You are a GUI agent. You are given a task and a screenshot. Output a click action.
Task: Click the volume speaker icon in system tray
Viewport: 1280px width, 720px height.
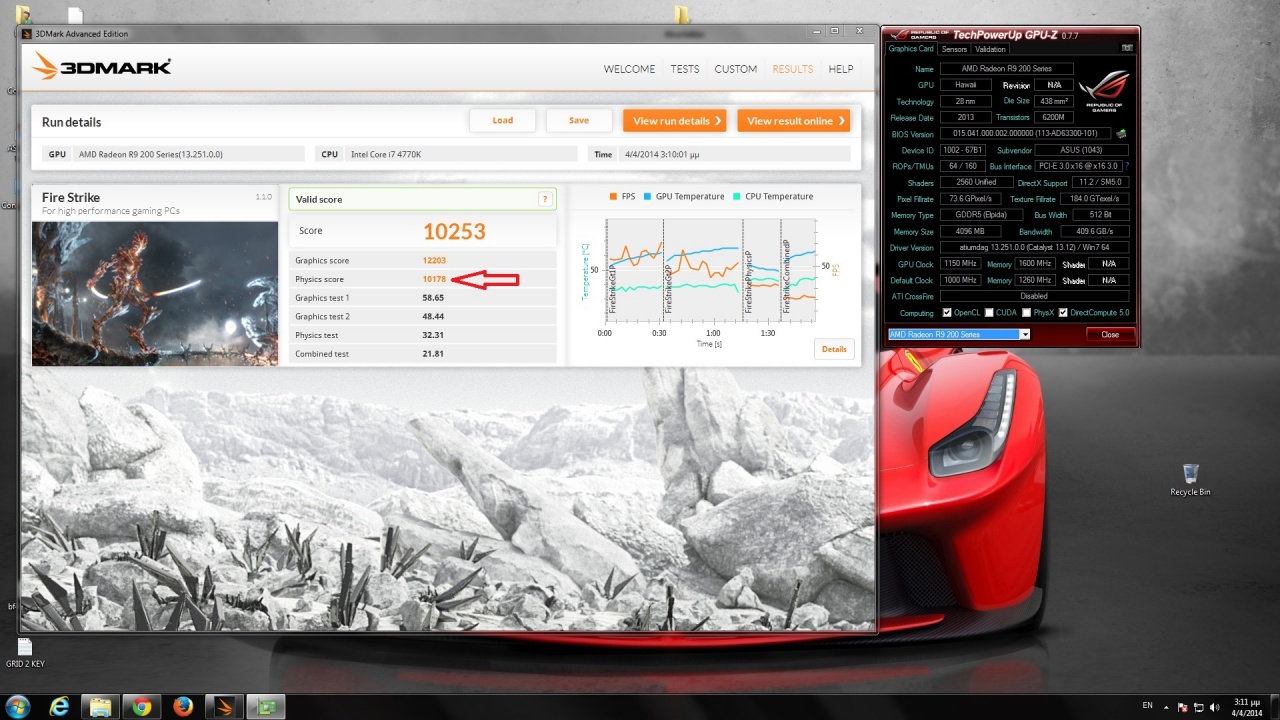pos(1216,706)
